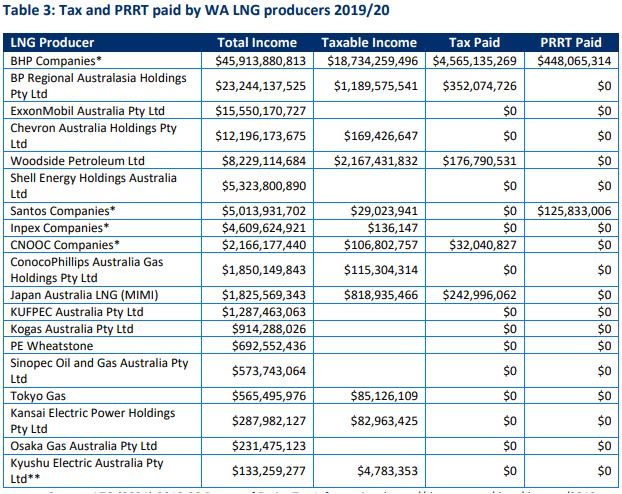Click Chevron total income $12,196,173,675

261,136
